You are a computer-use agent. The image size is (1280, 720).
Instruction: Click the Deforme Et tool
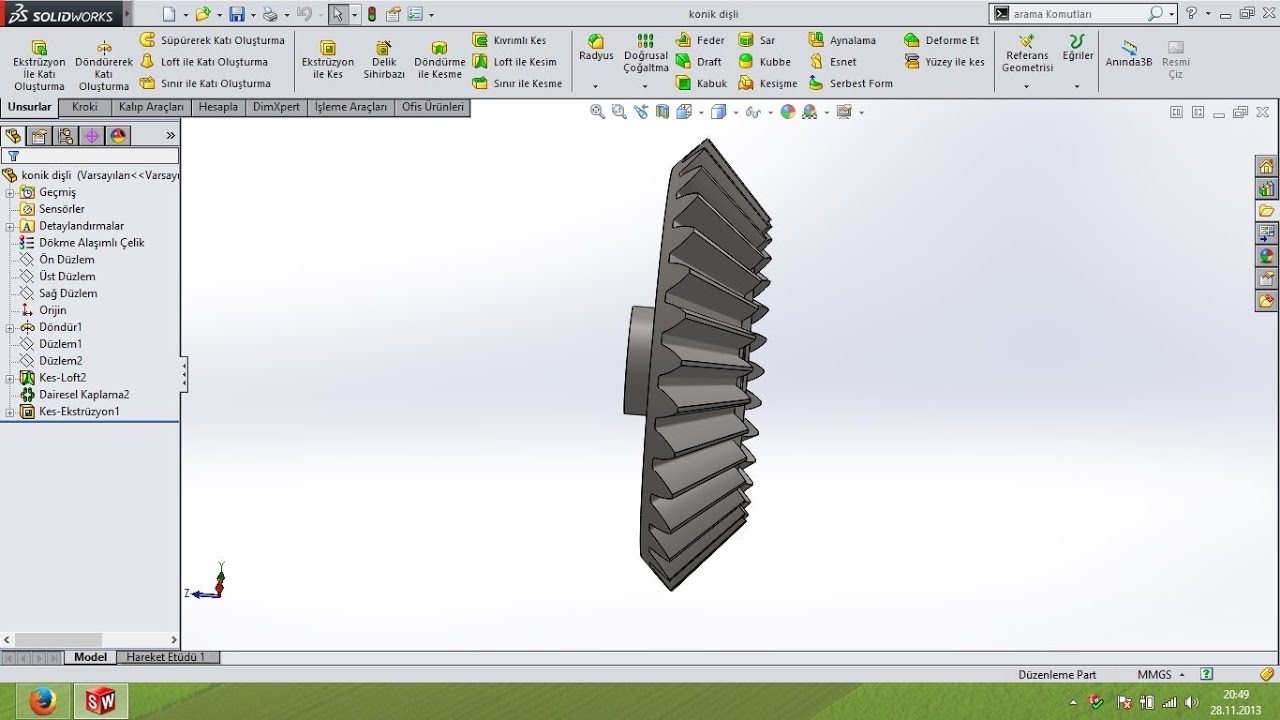point(942,40)
